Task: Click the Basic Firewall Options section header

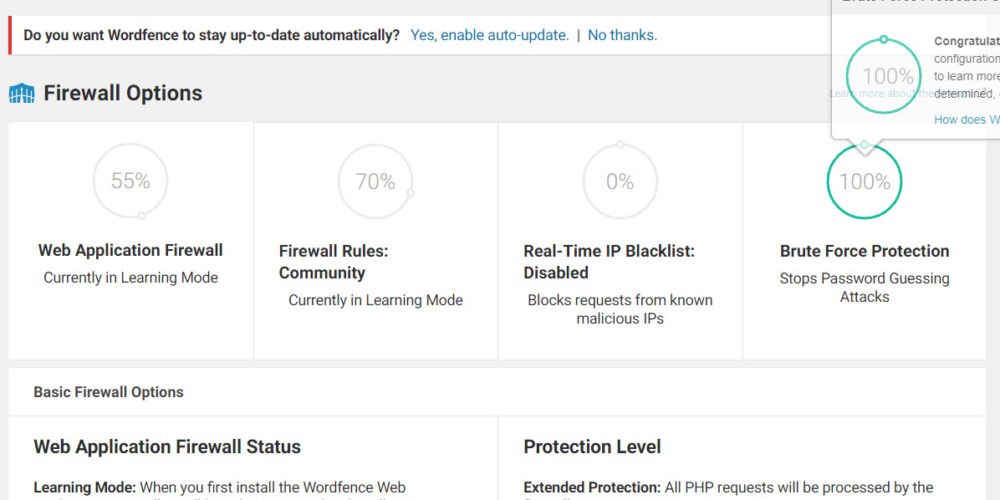Action: (x=108, y=392)
